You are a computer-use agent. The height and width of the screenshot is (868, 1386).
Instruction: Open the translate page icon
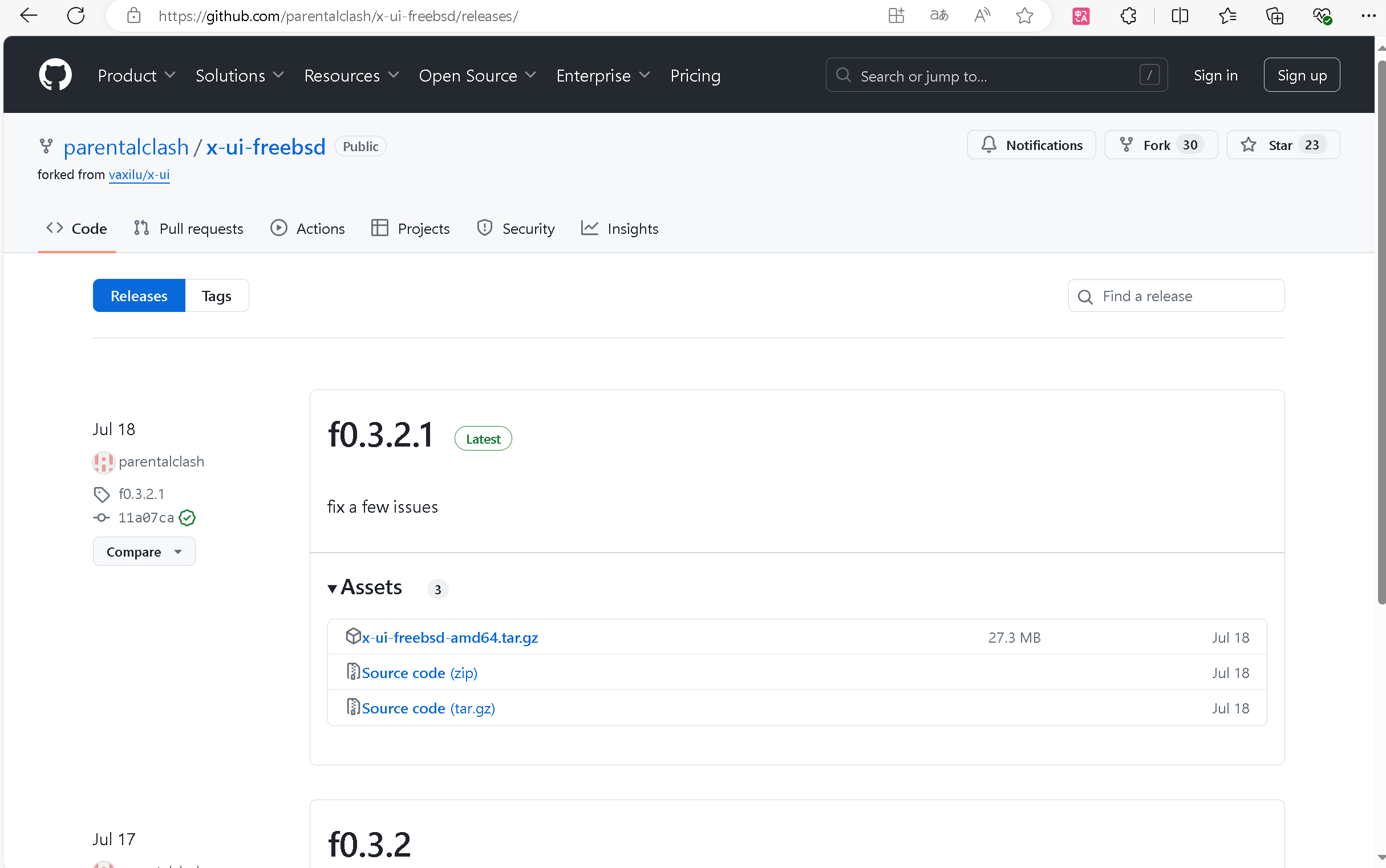pos(939,15)
